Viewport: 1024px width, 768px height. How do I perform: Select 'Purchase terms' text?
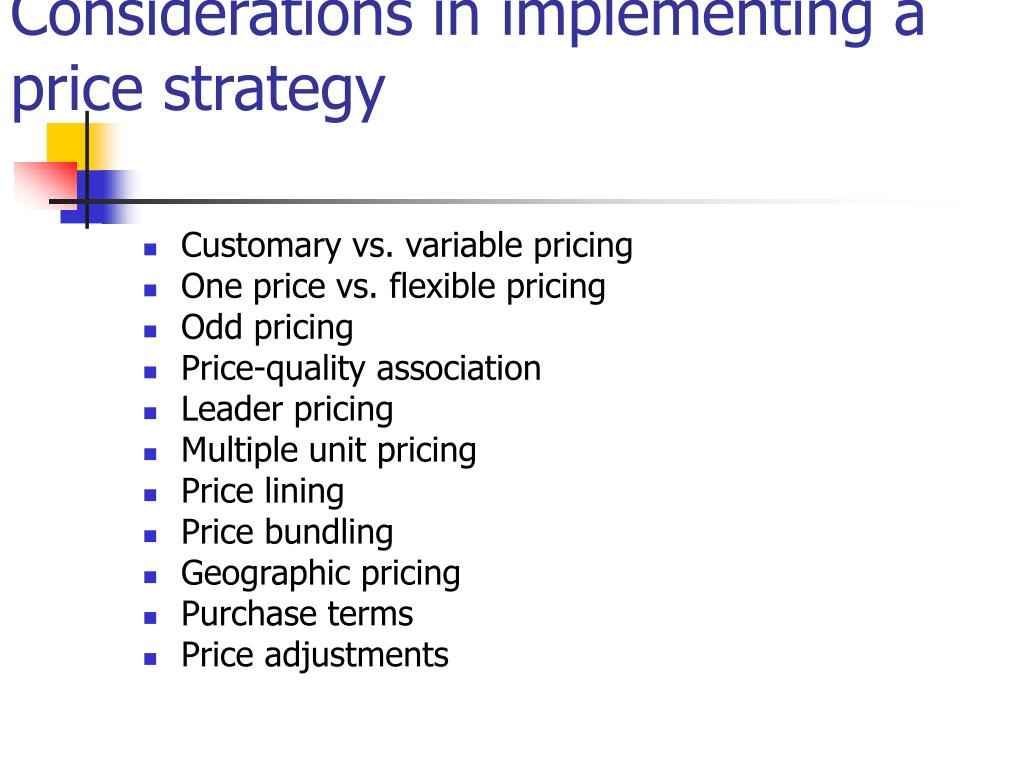(297, 615)
